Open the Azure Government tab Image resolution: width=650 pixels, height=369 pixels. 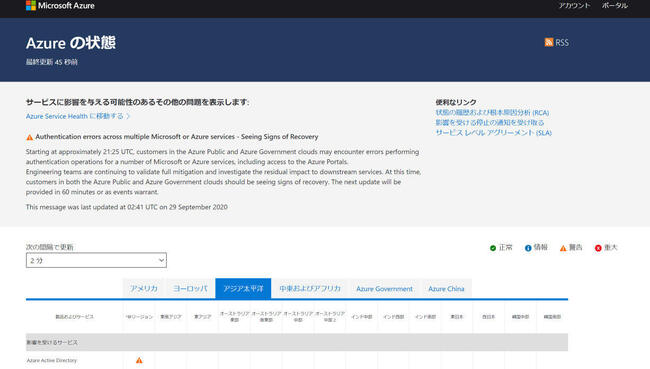(384, 289)
